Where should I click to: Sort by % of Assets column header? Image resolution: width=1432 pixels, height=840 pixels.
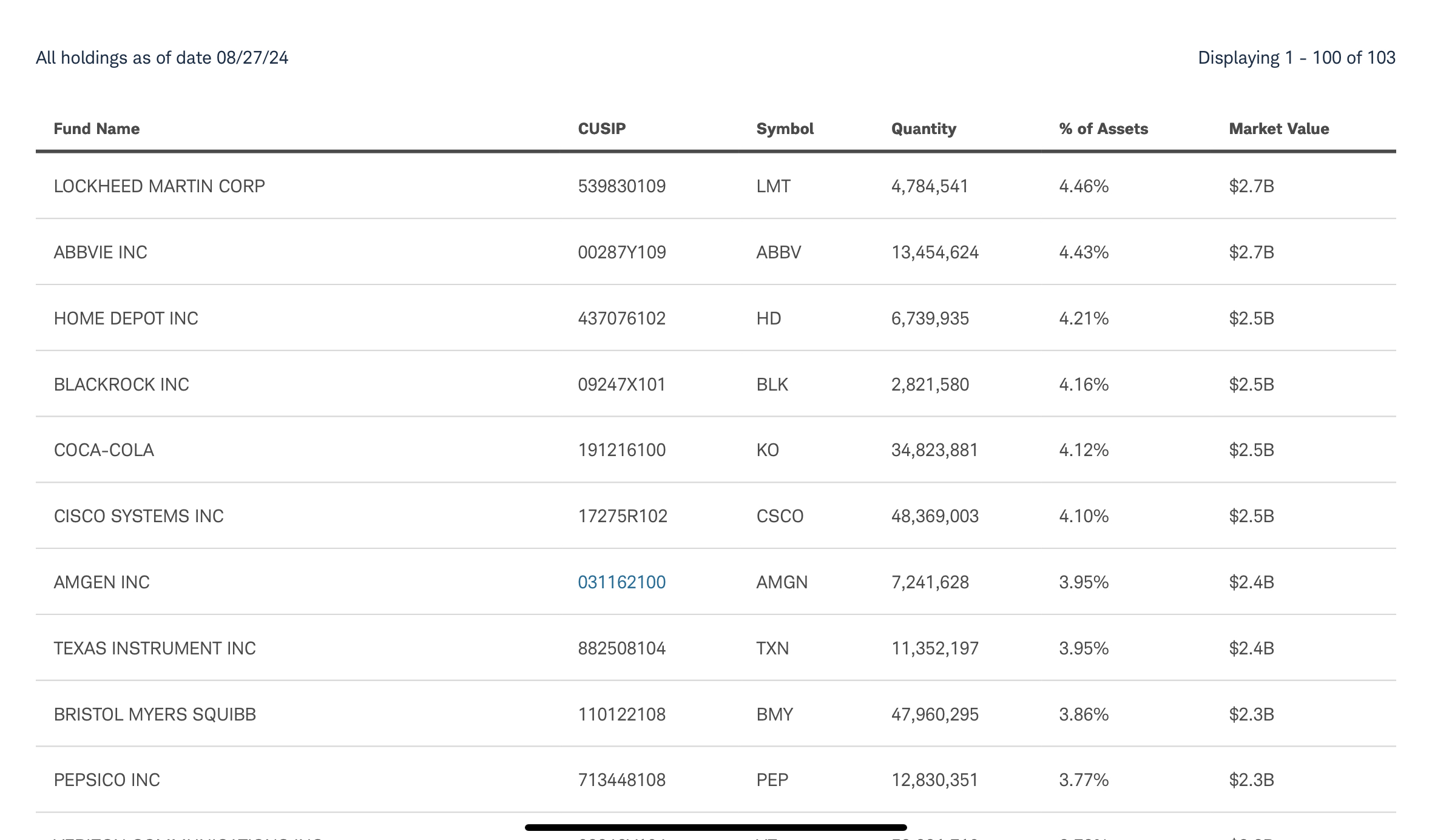click(1104, 129)
